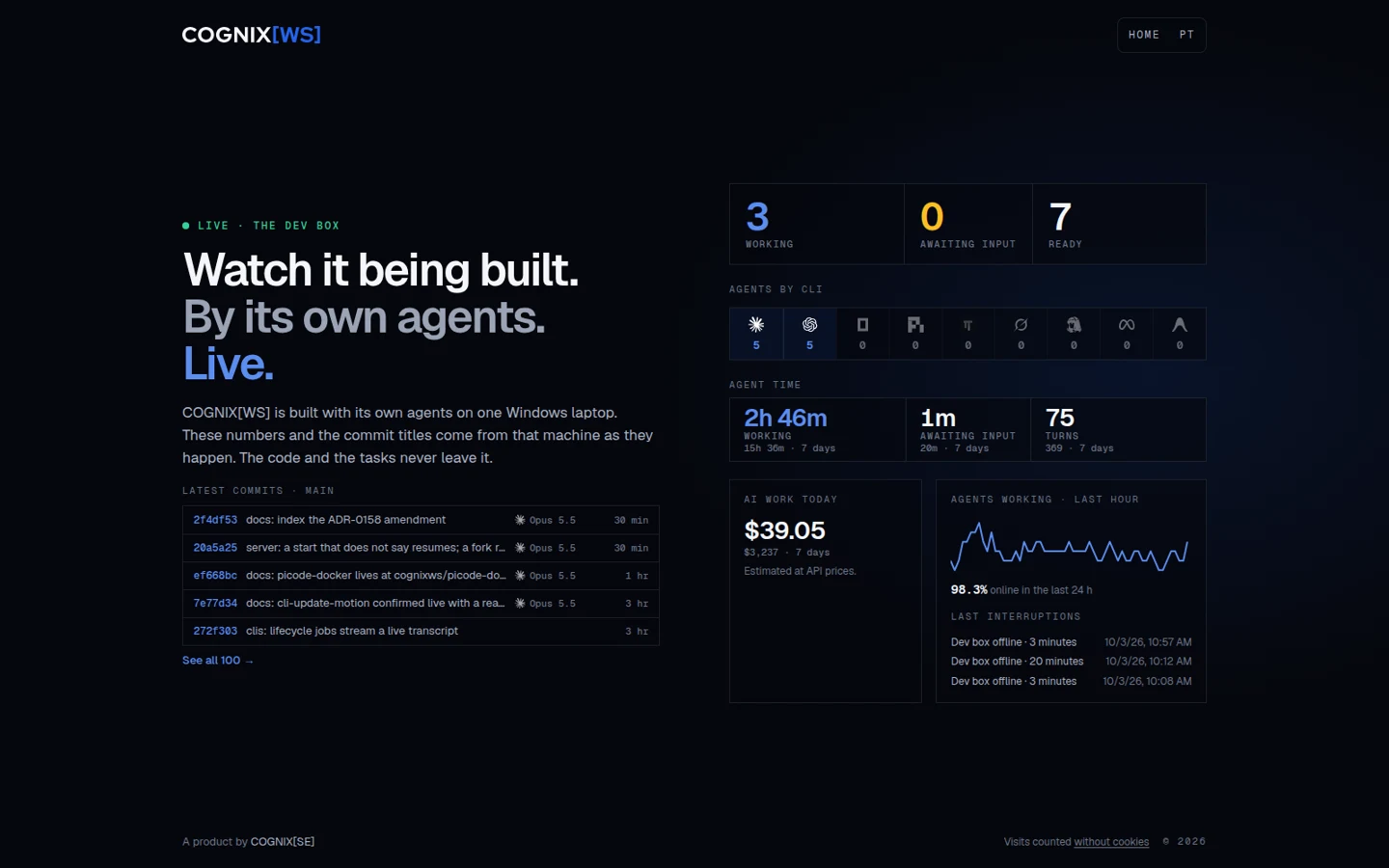The height and width of the screenshot is (868, 1389).
Task: Click the interruption dated 10/3/26, 10:57 AM
Action: (1071, 642)
